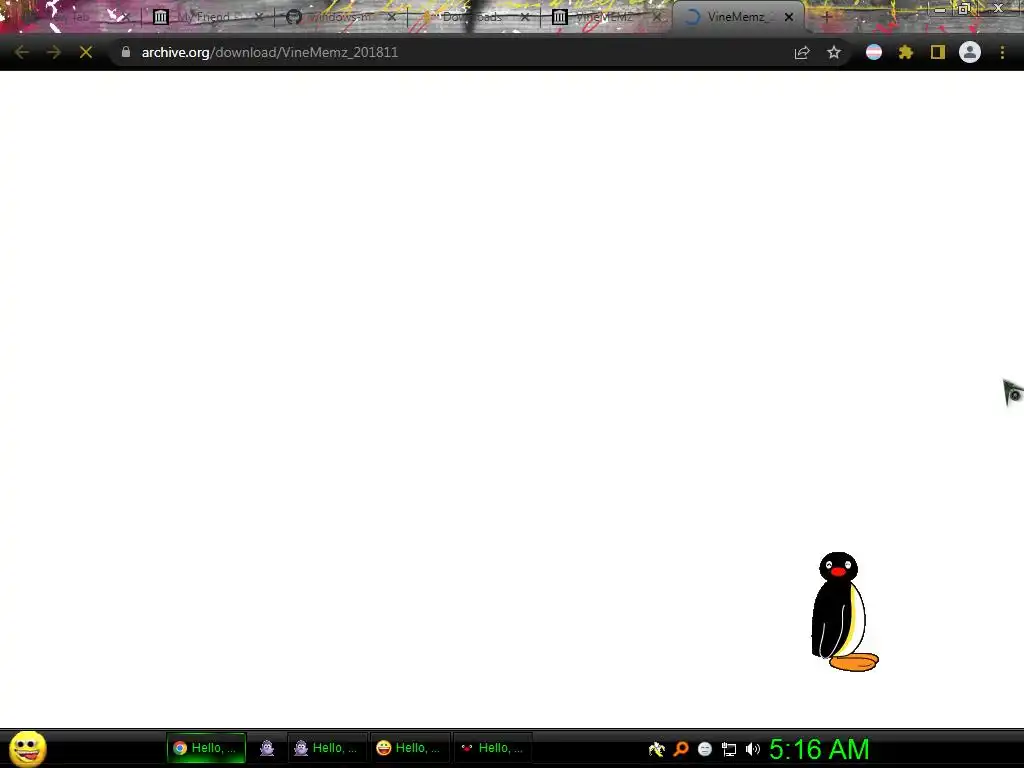Select the Chrome Hello taskbar button
Viewport: 1024px width, 768px height.
coord(206,748)
